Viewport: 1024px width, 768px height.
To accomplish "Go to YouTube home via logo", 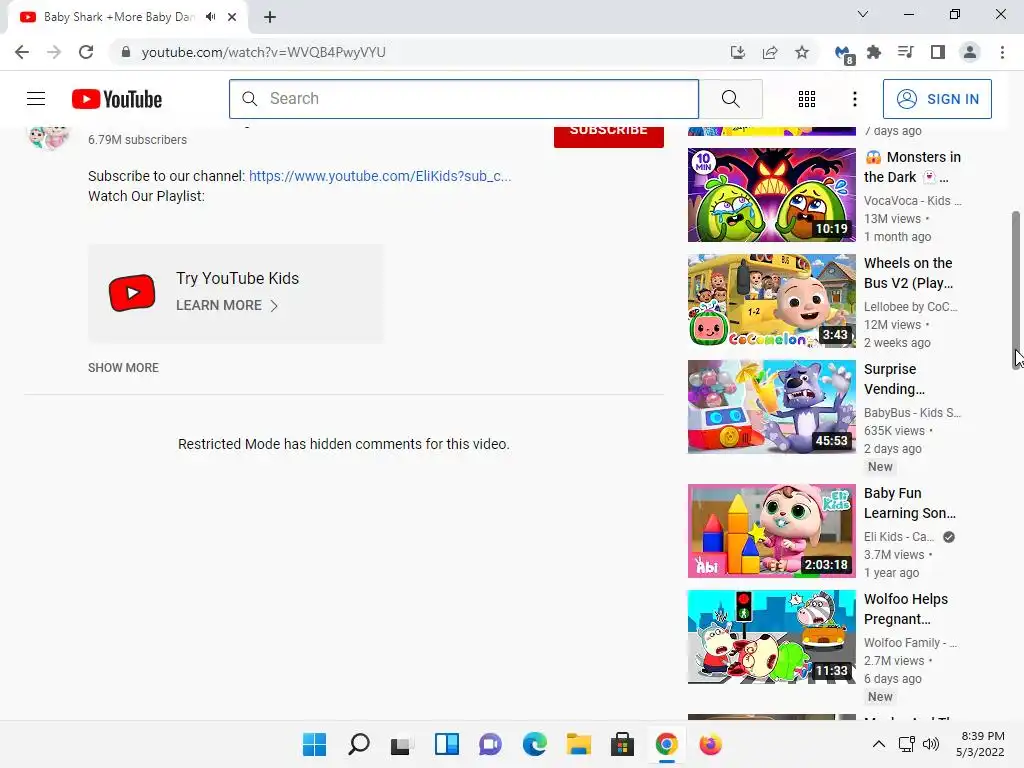I will point(117,99).
